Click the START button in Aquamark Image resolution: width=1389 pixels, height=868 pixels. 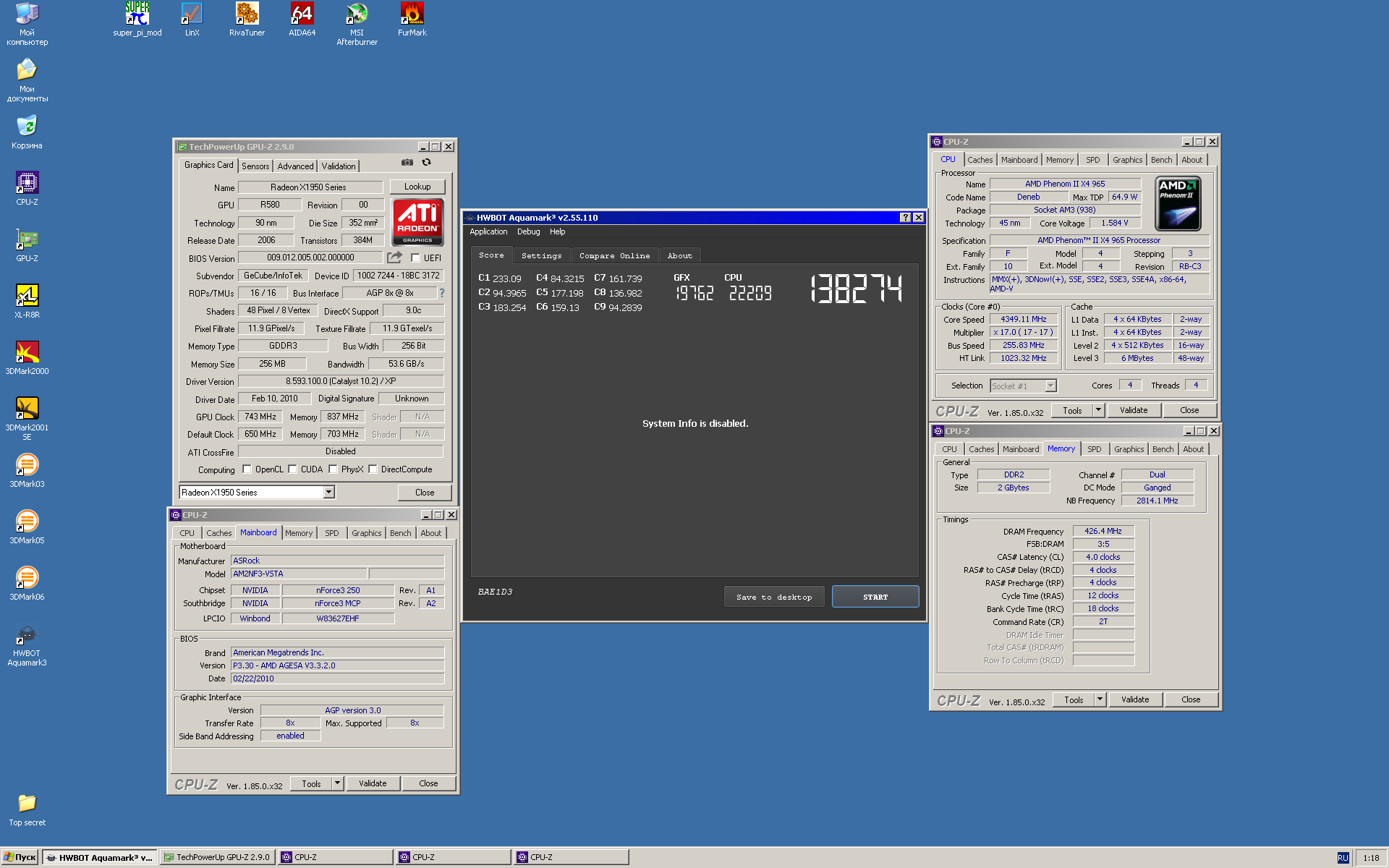pyautogui.click(x=875, y=597)
